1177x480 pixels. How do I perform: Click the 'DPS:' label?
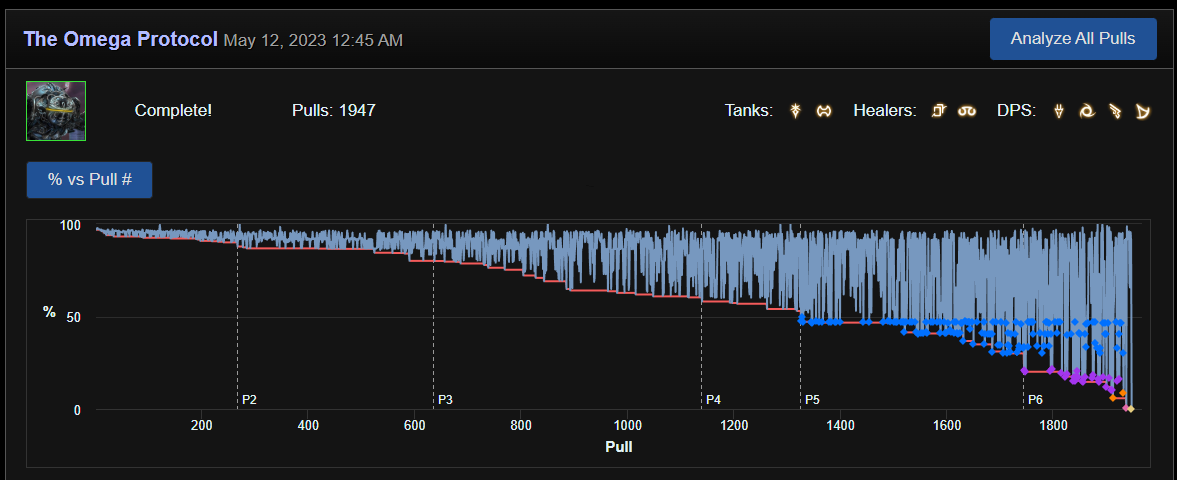[x=1016, y=111]
